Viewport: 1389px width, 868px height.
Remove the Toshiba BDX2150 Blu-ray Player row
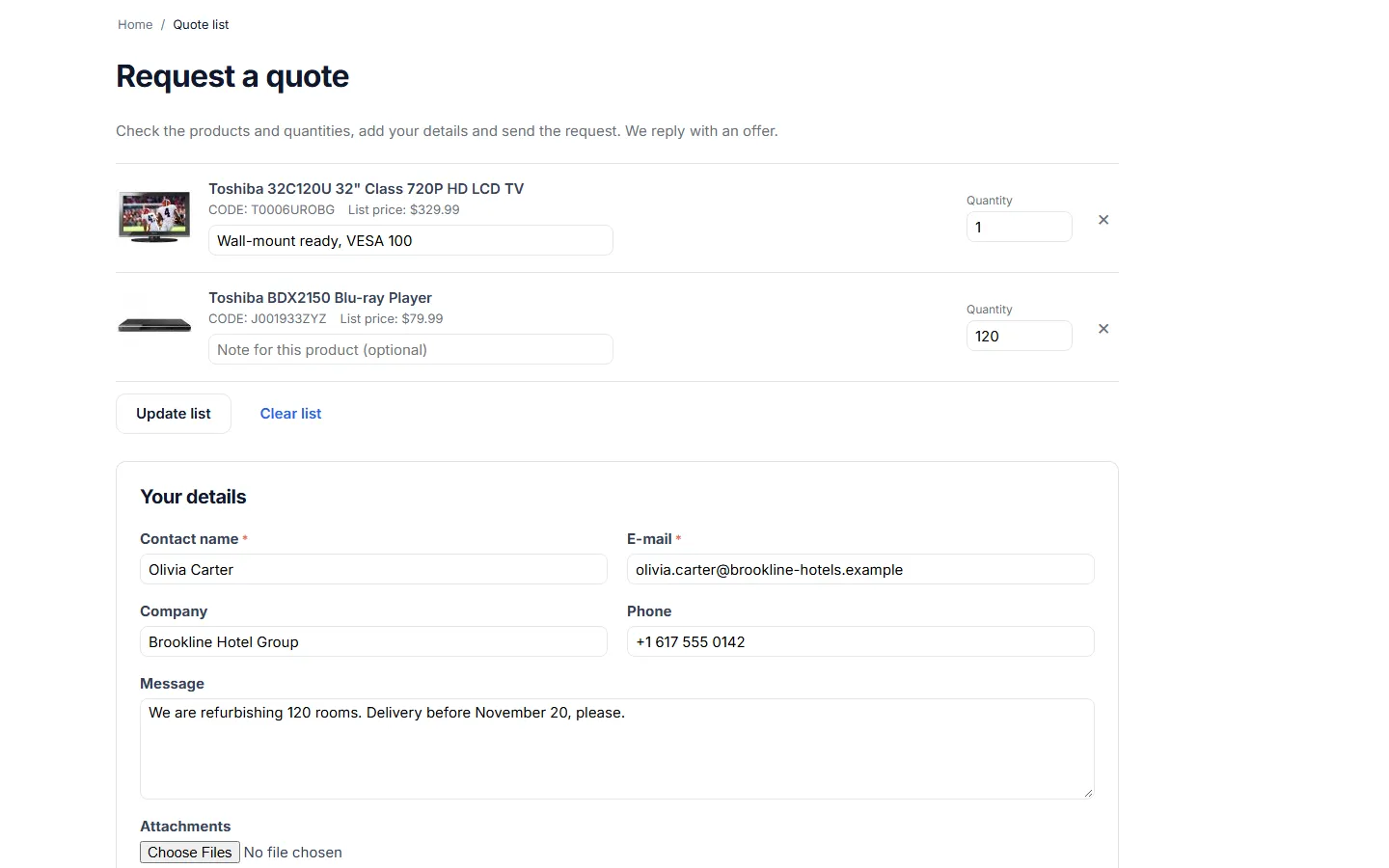pyautogui.click(x=1103, y=329)
